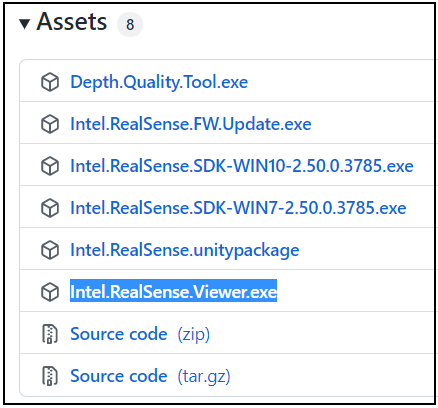Download Source code (zip)

140,334
